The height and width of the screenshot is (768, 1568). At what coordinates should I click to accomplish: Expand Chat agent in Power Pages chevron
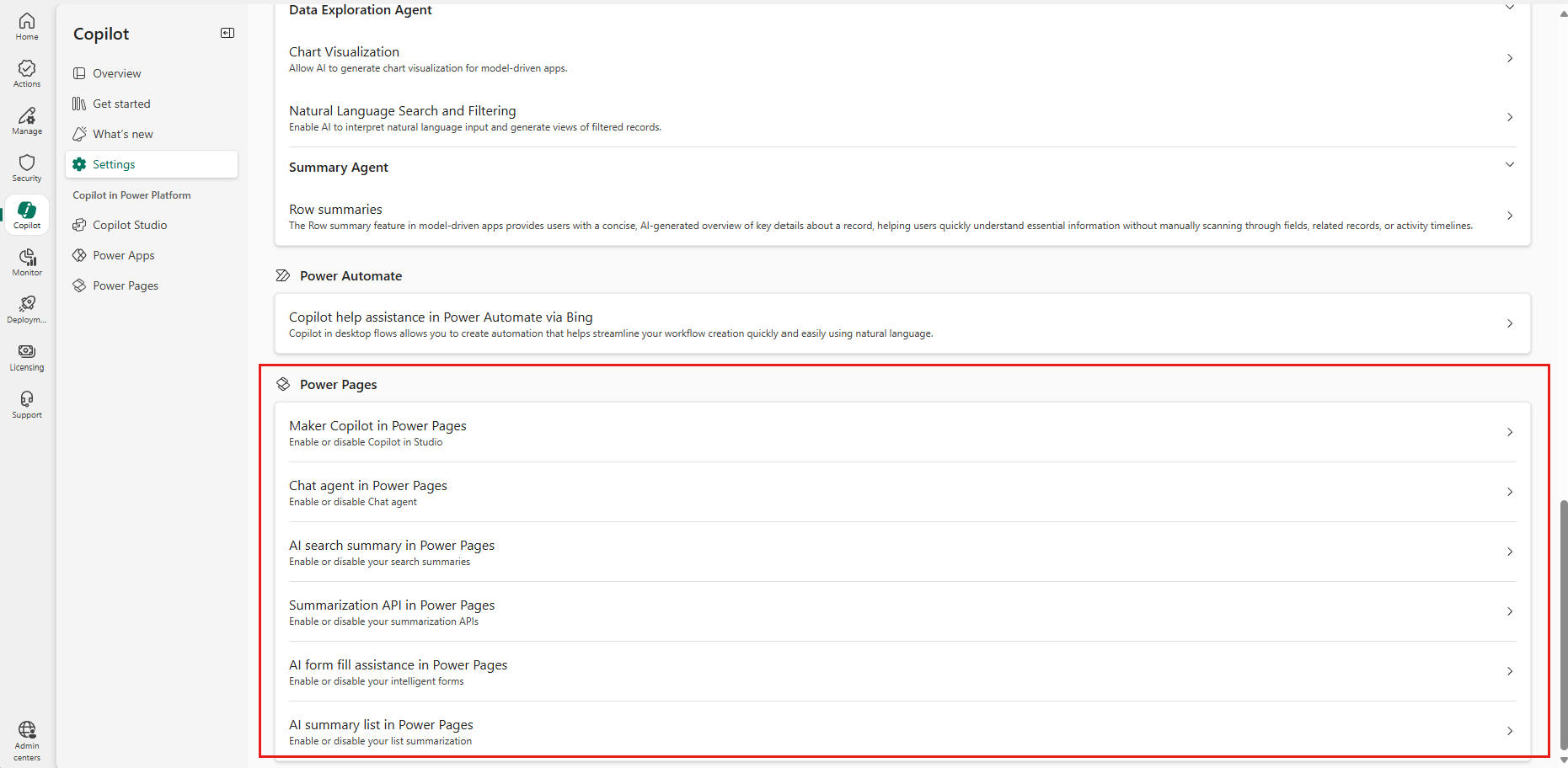point(1510,492)
